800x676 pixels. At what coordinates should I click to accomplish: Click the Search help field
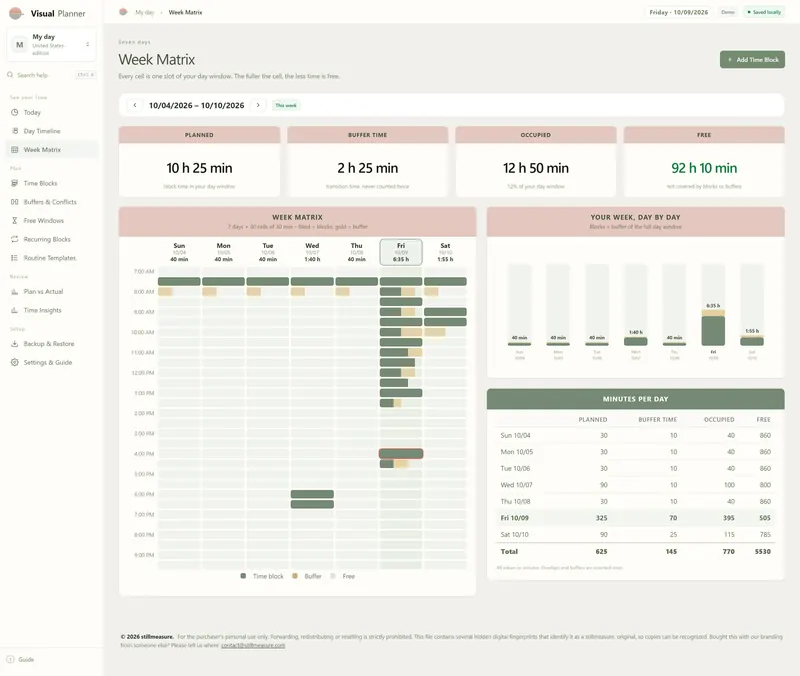point(52,75)
